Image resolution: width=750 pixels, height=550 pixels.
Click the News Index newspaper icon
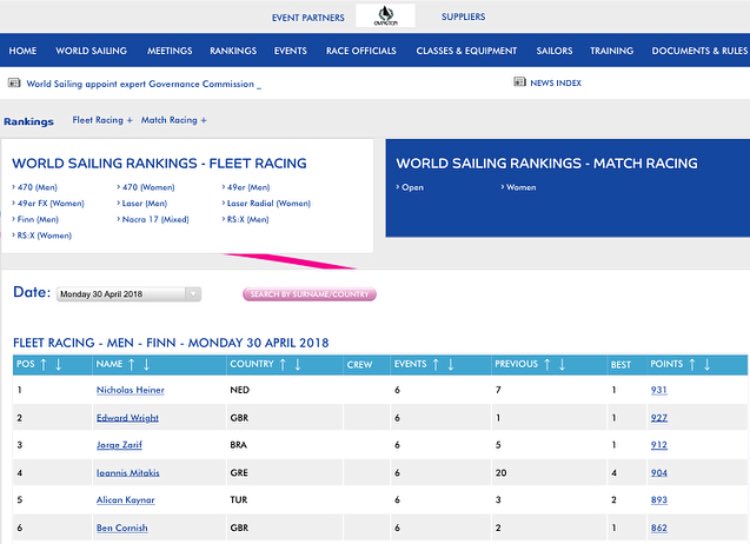519,82
